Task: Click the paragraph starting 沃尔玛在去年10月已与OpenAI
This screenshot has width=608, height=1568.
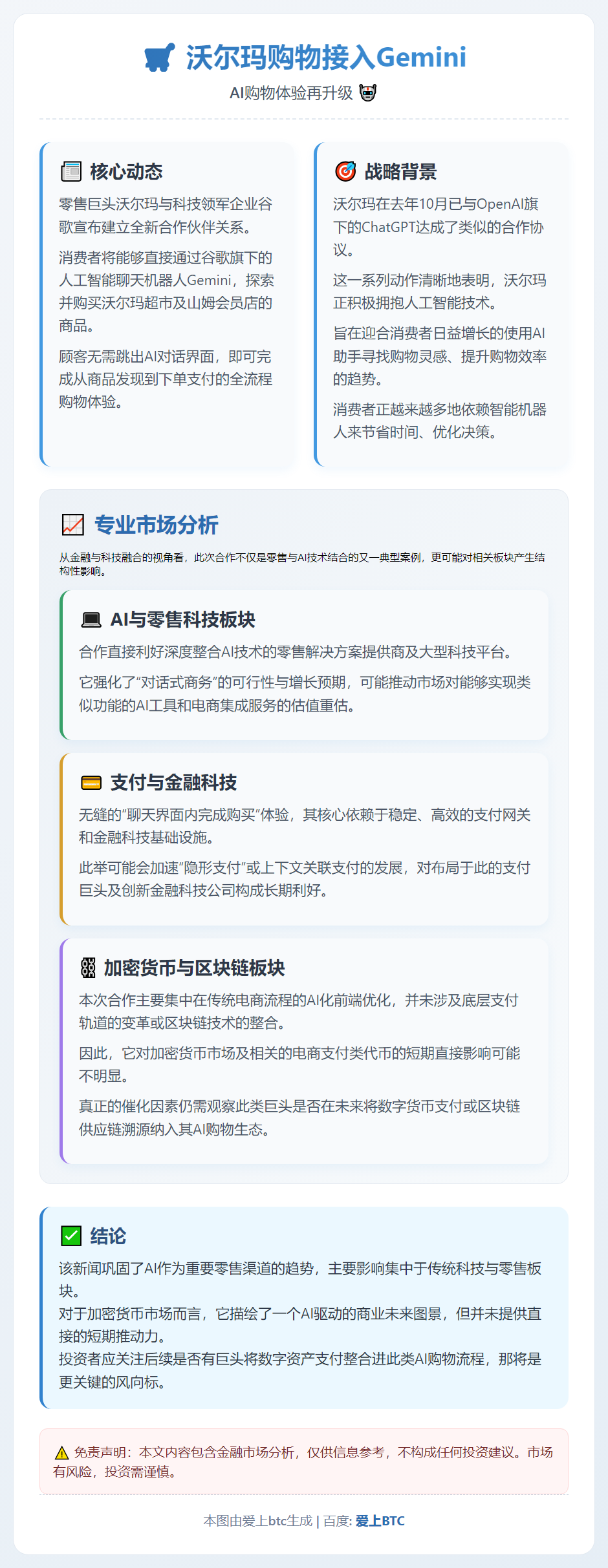Action: pyautogui.click(x=439, y=227)
